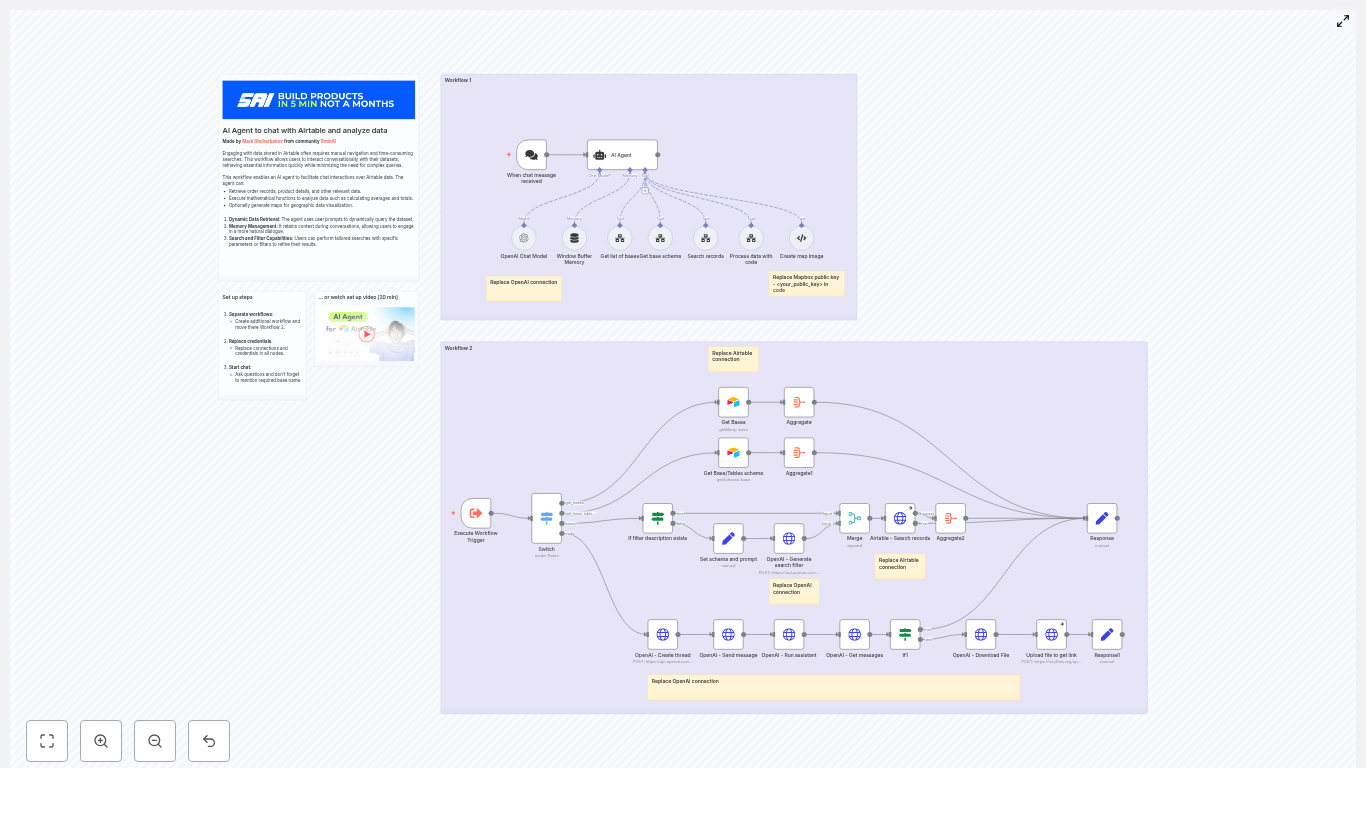Select the If filter description exists node
The height and width of the screenshot is (814, 1366).
pyautogui.click(x=657, y=518)
